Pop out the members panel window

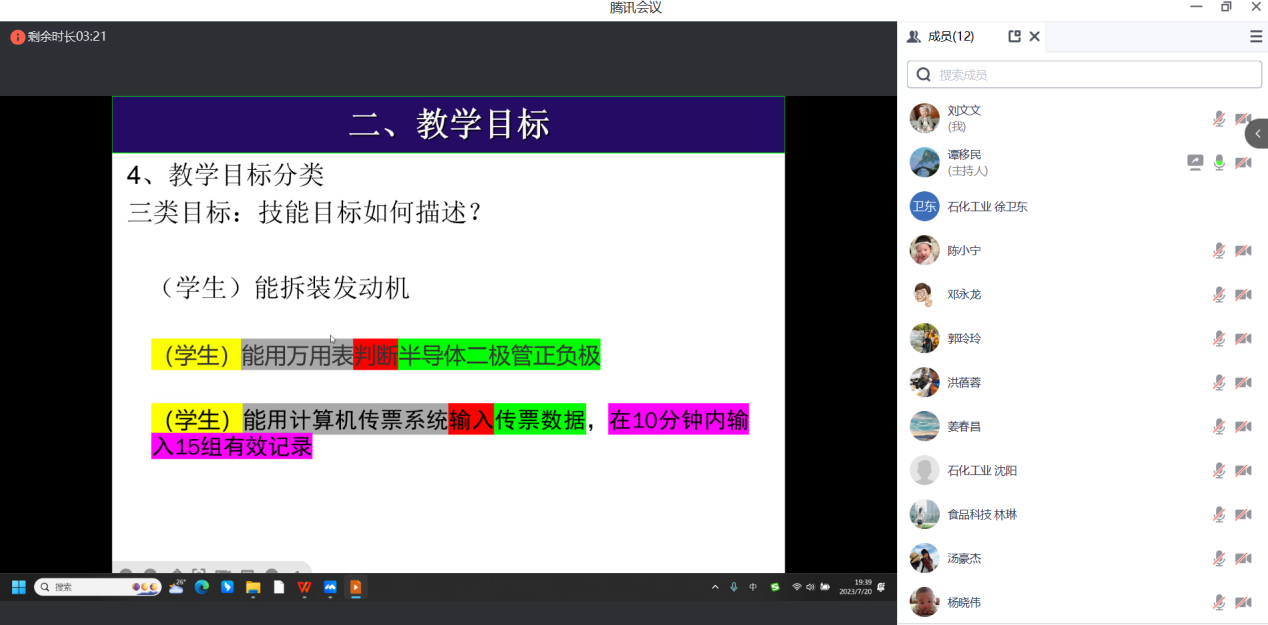coord(1014,36)
